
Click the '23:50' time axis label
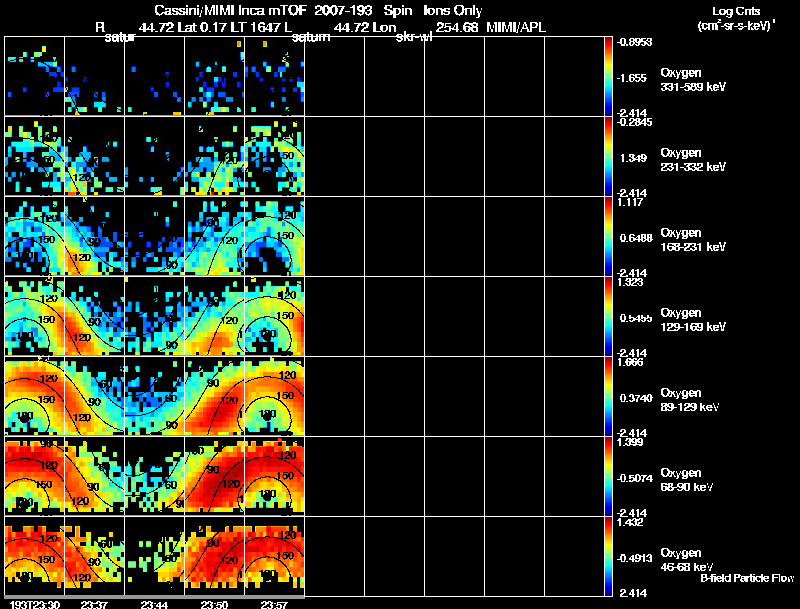214,604
